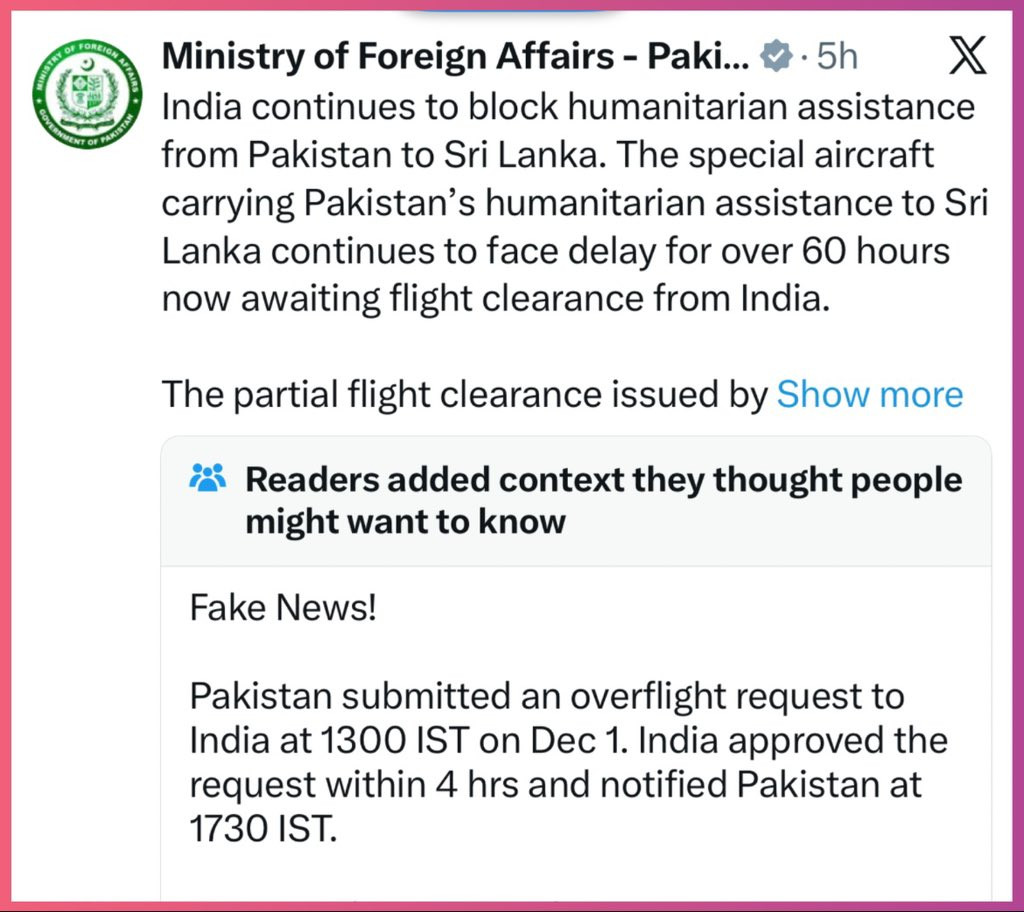The height and width of the screenshot is (912, 1024).
Task: Click the 'Fake News!' note text
Action: tap(283, 608)
